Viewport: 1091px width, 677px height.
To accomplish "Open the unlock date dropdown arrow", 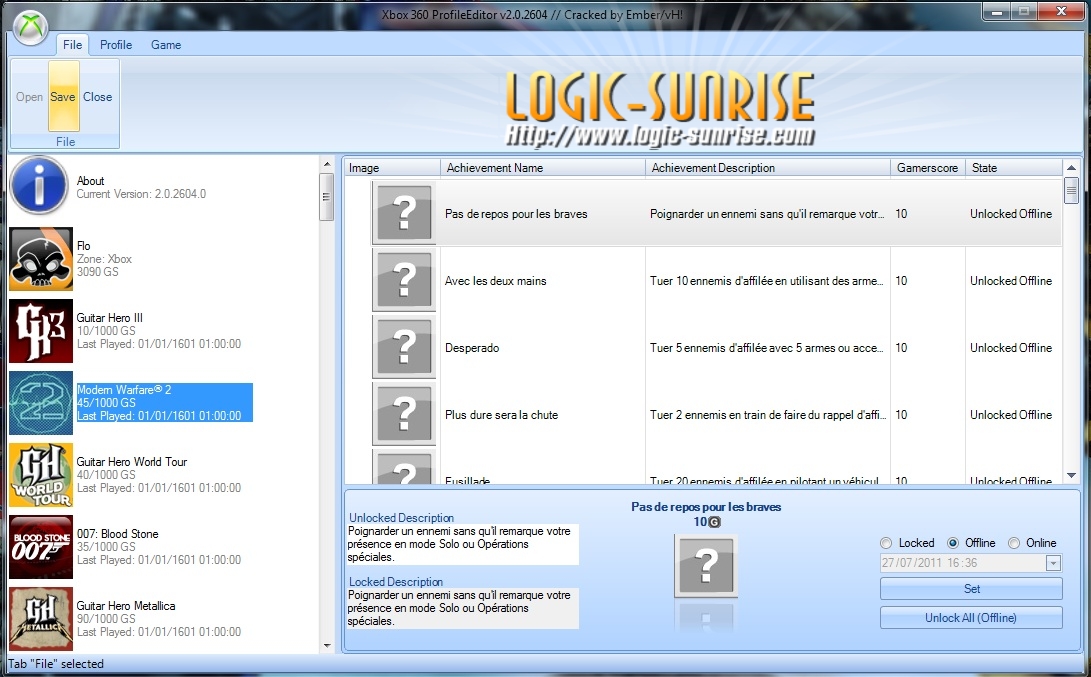I will [x=1053, y=563].
